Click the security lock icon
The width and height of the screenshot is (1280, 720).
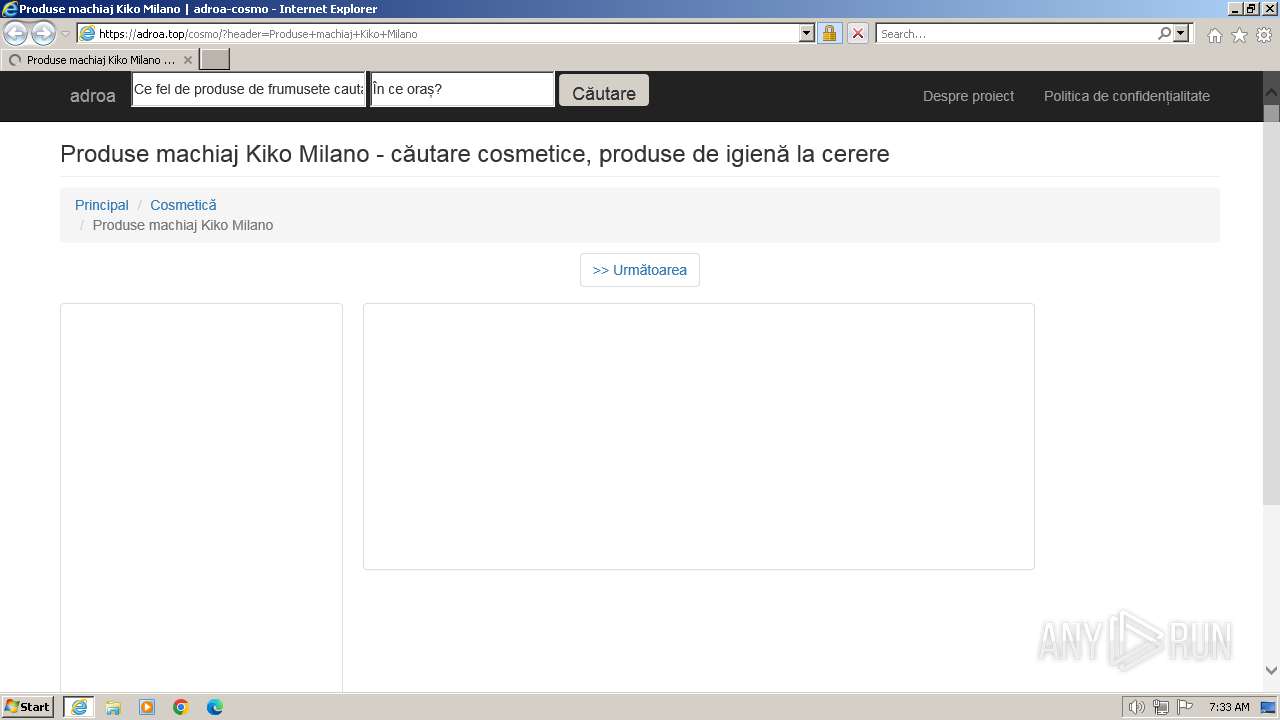tap(829, 33)
